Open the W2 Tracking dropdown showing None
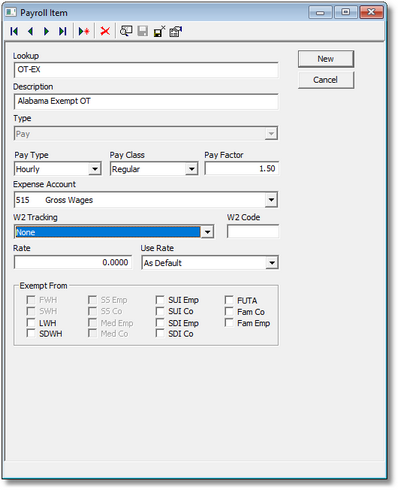398x490 pixels. [207, 232]
